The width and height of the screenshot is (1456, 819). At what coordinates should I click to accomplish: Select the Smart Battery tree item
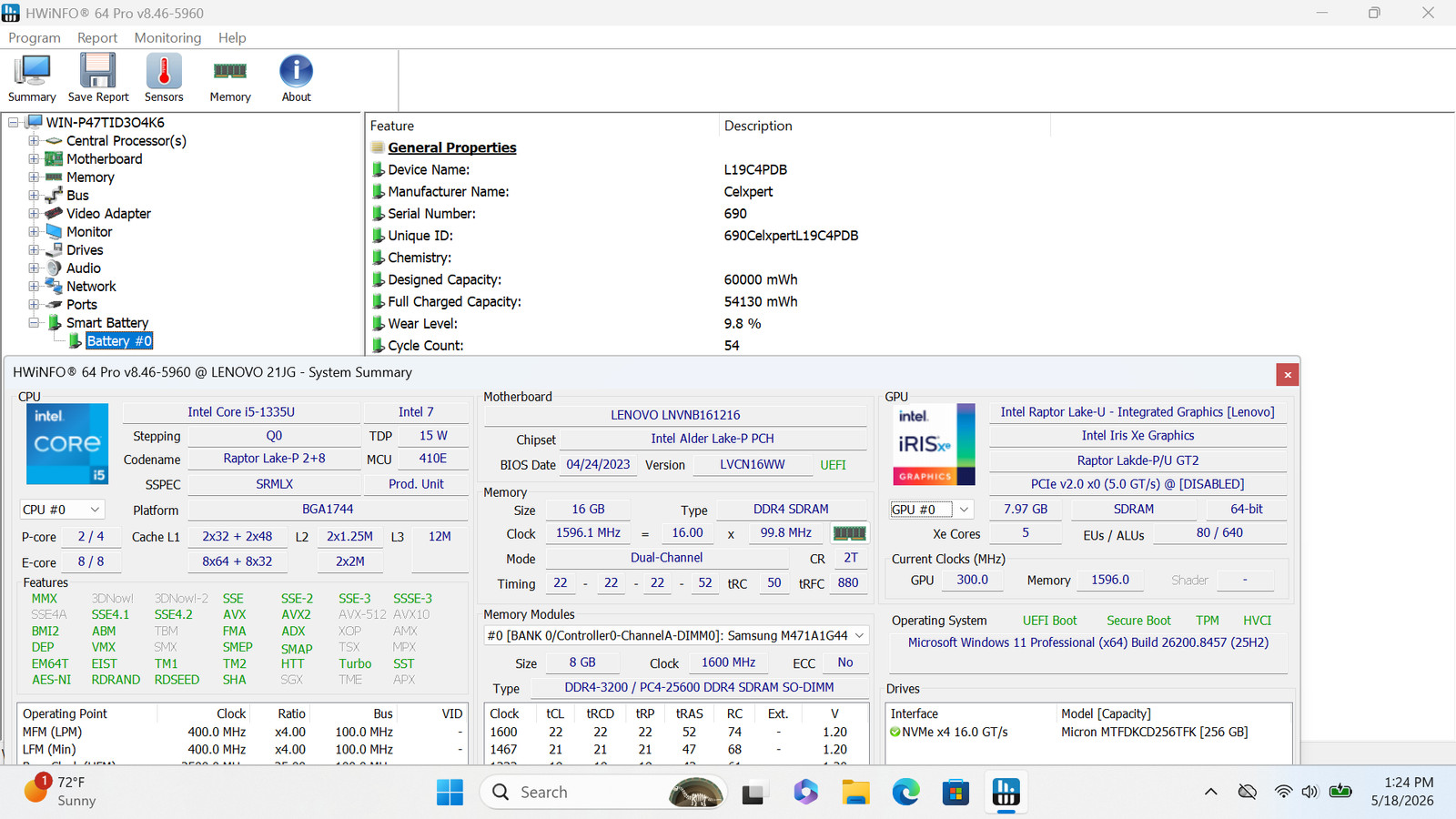coord(107,323)
